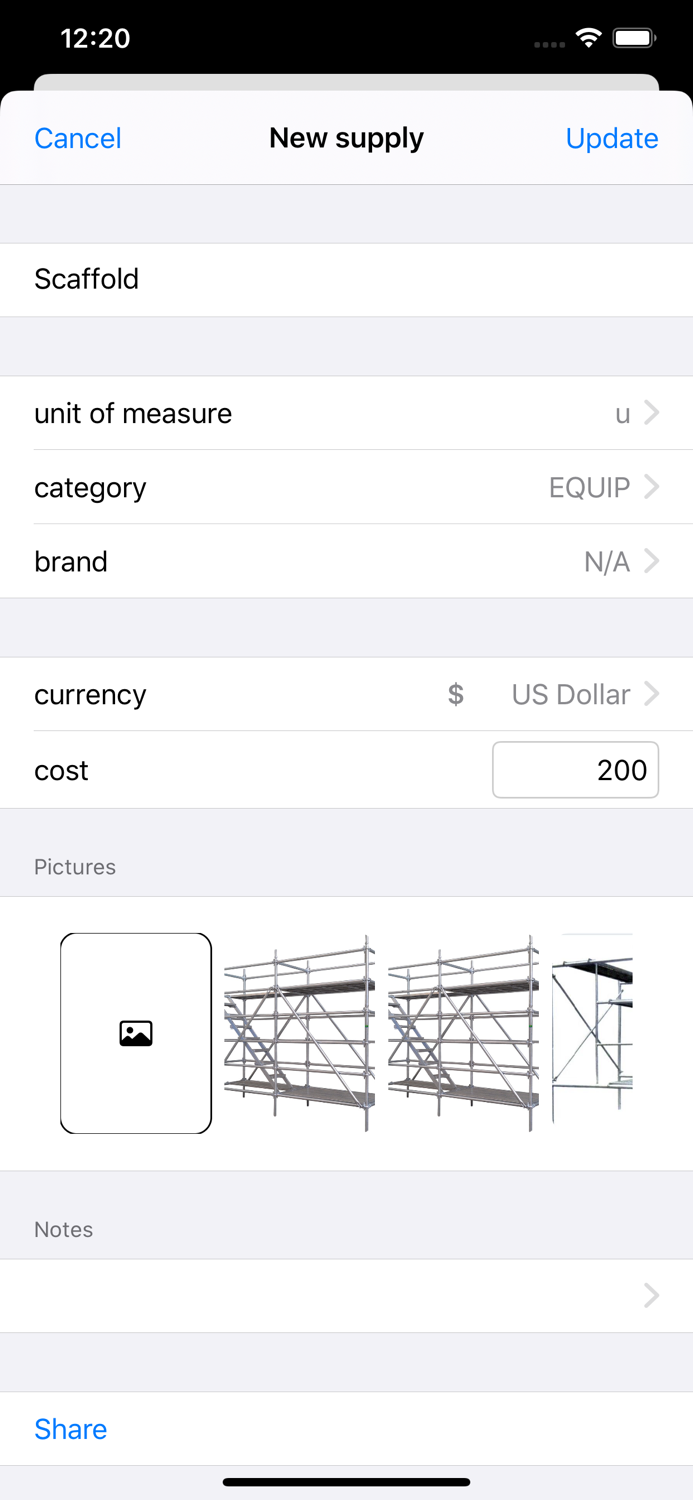Screen dimensions: 693x1500
Task: Open the US Dollar currency picker
Action: [x=346, y=694]
